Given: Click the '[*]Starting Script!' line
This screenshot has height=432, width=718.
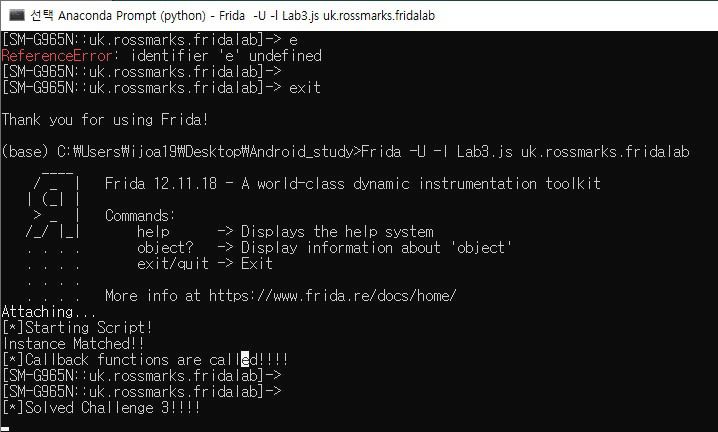Looking at the screenshot, I should [77, 328].
